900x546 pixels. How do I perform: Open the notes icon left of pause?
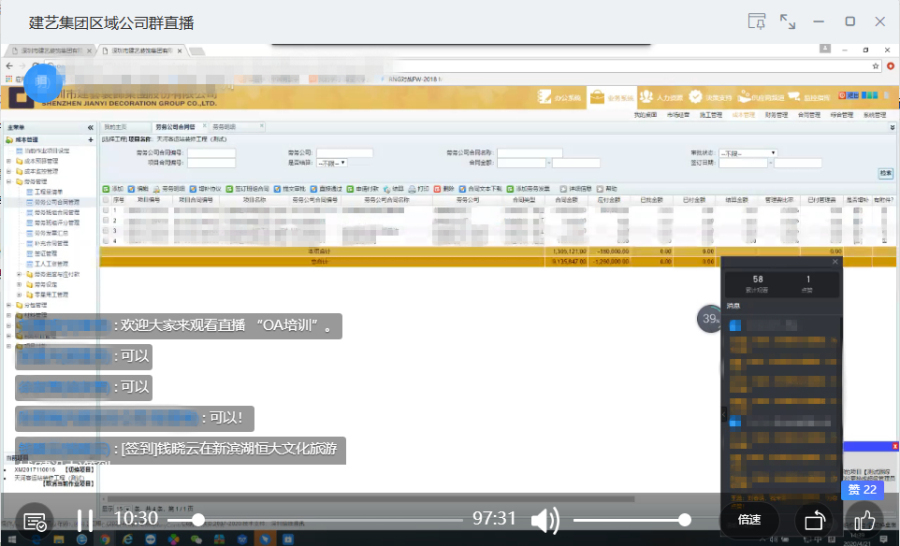[x=35, y=520]
